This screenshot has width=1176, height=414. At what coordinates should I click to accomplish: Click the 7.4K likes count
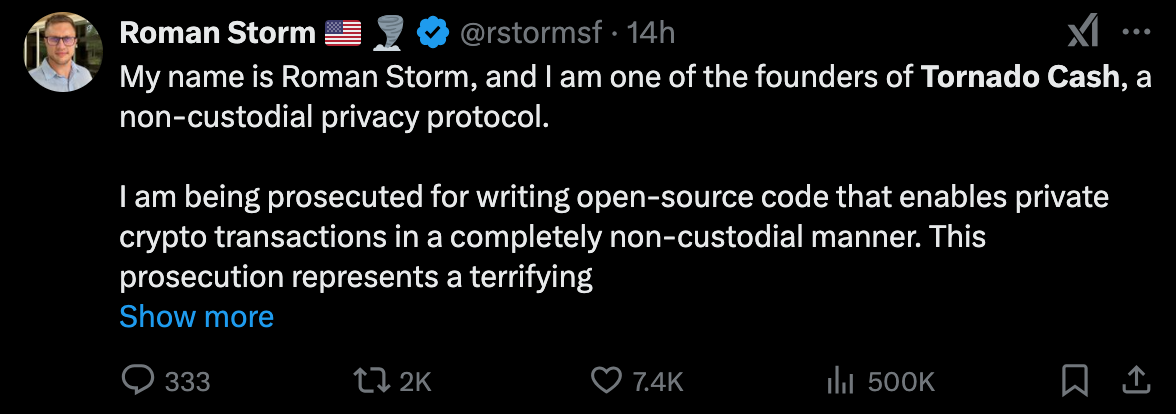coord(658,381)
